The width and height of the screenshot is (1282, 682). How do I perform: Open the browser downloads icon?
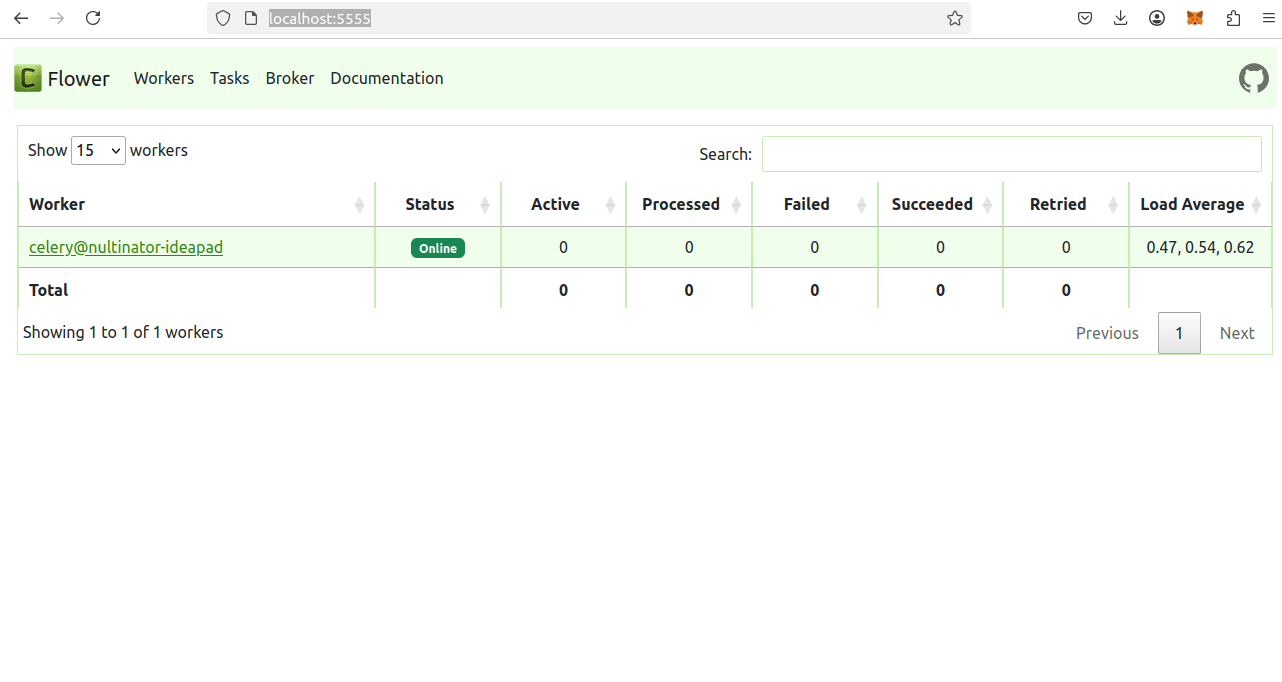tap(1121, 18)
